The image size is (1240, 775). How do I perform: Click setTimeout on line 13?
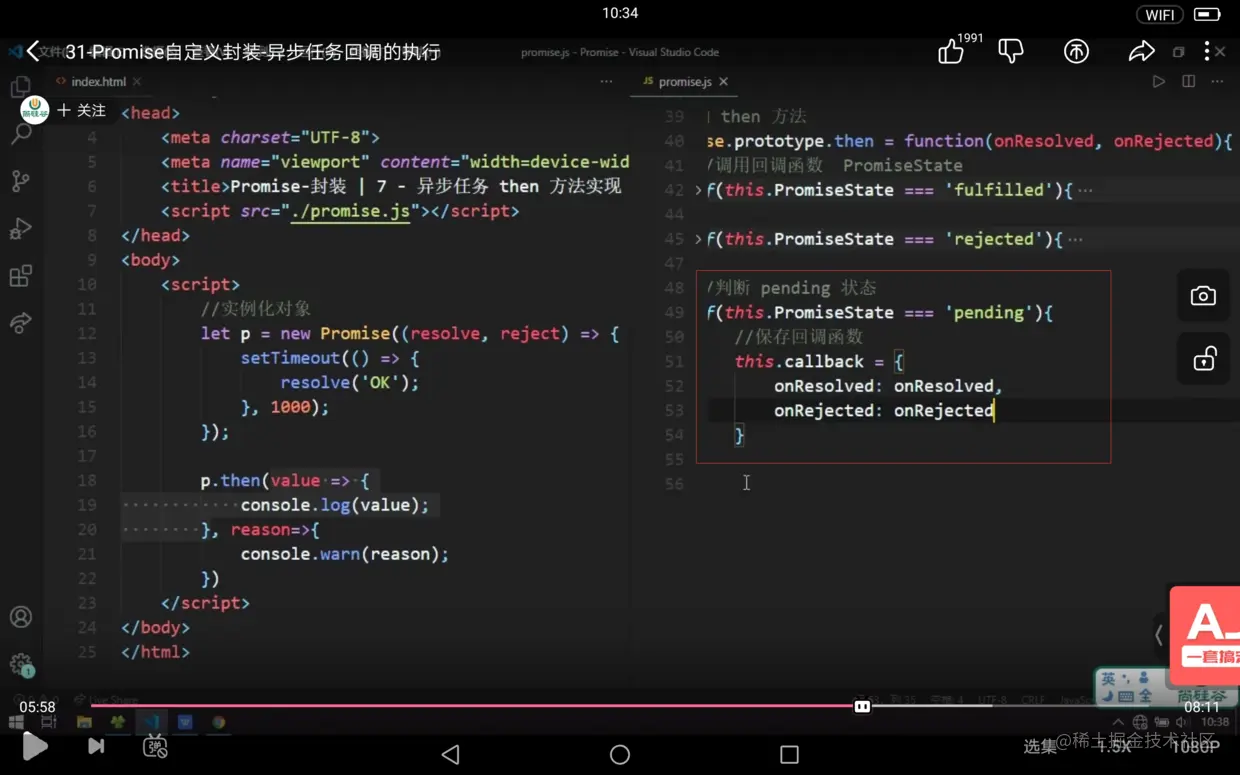(290, 358)
